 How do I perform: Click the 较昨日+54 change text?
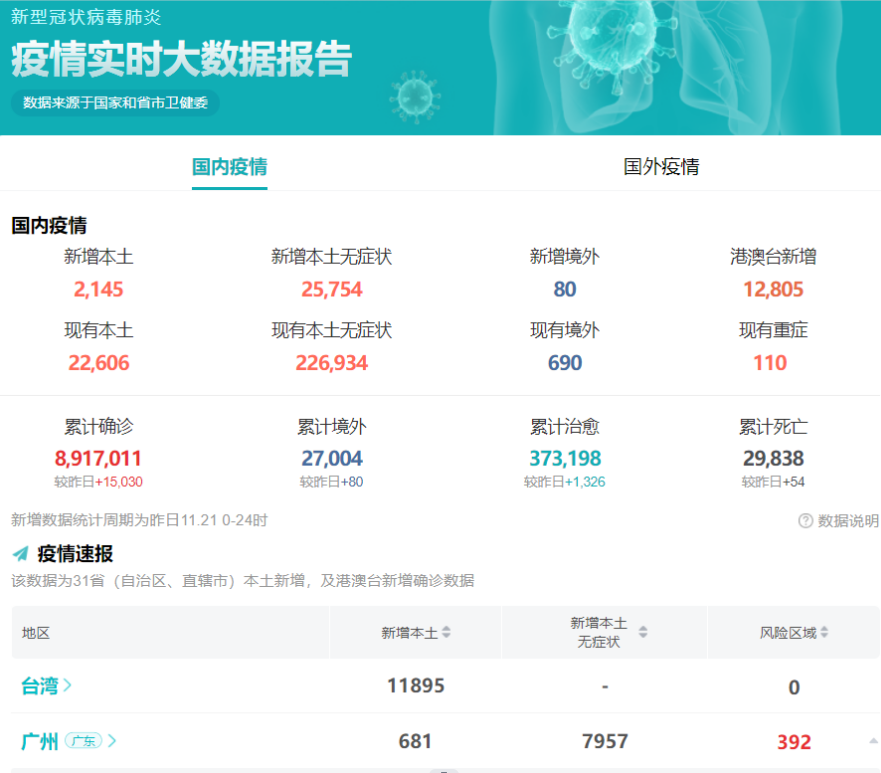pos(773,482)
